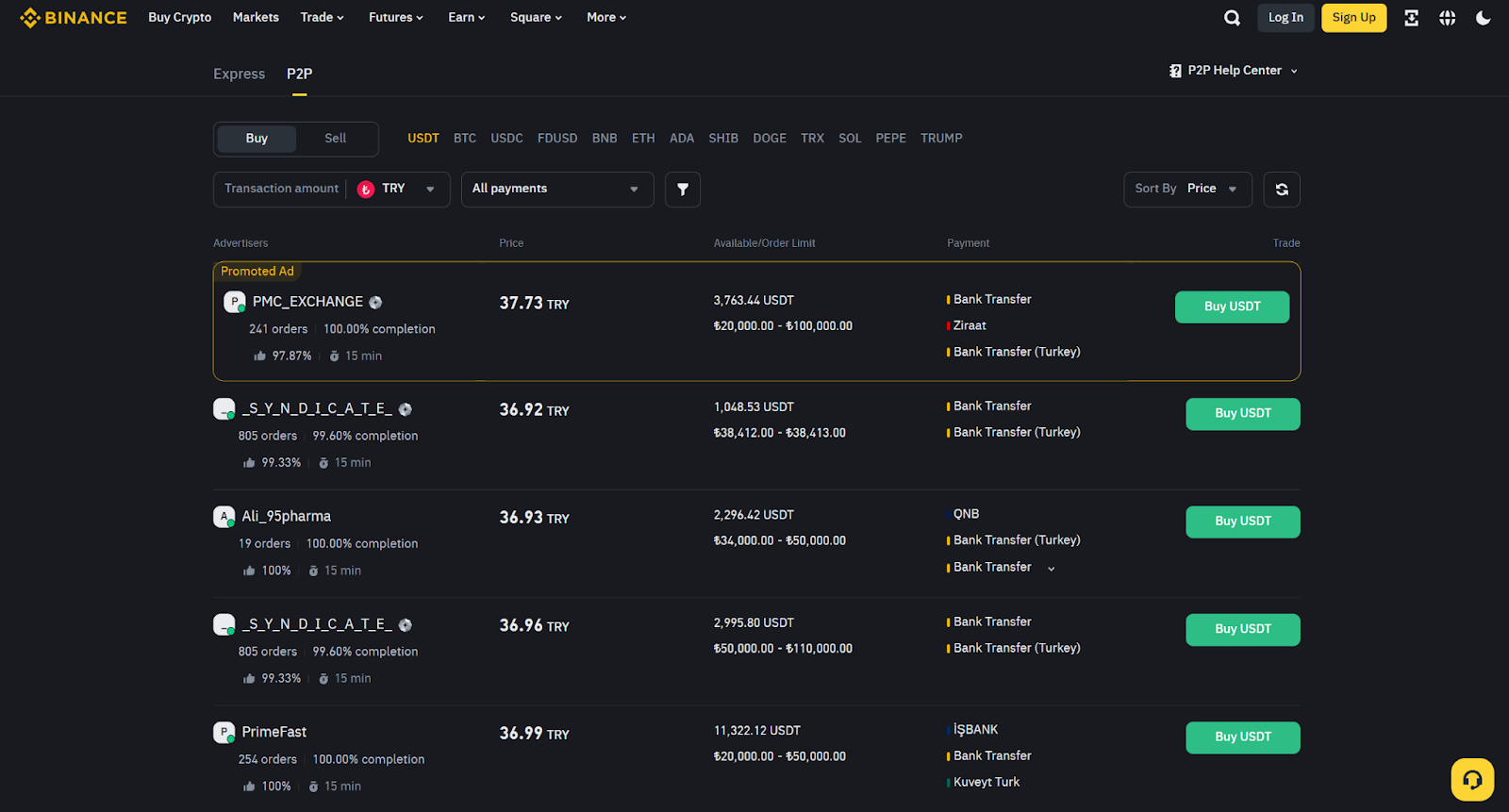Click the filter funnel icon
The width and height of the screenshot is (1509, 812).
683,190
